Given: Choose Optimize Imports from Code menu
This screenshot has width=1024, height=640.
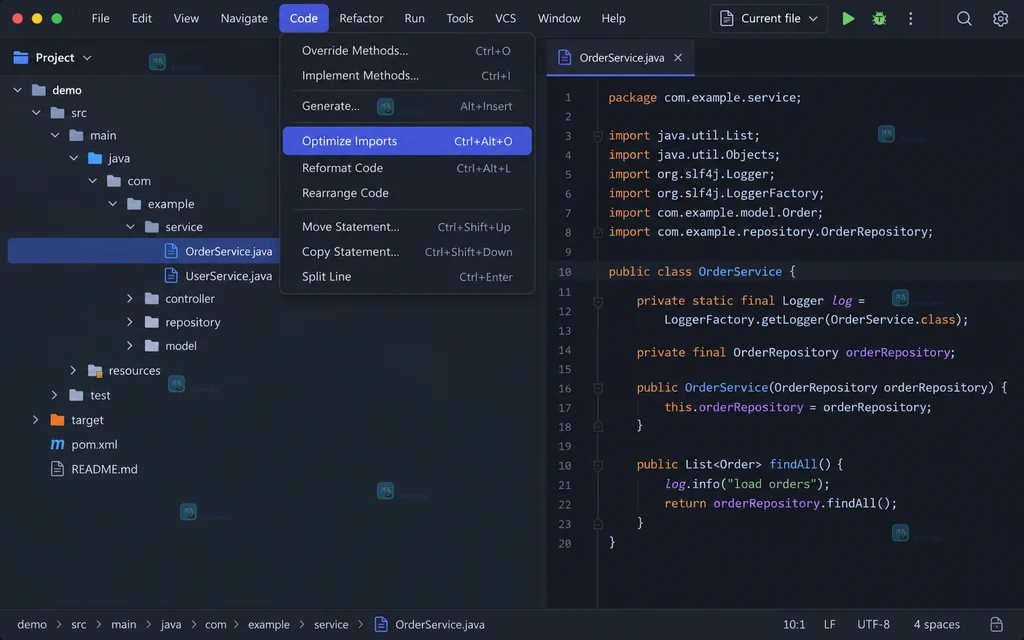Looking at the screenshot, I should [x=407, y=141].
